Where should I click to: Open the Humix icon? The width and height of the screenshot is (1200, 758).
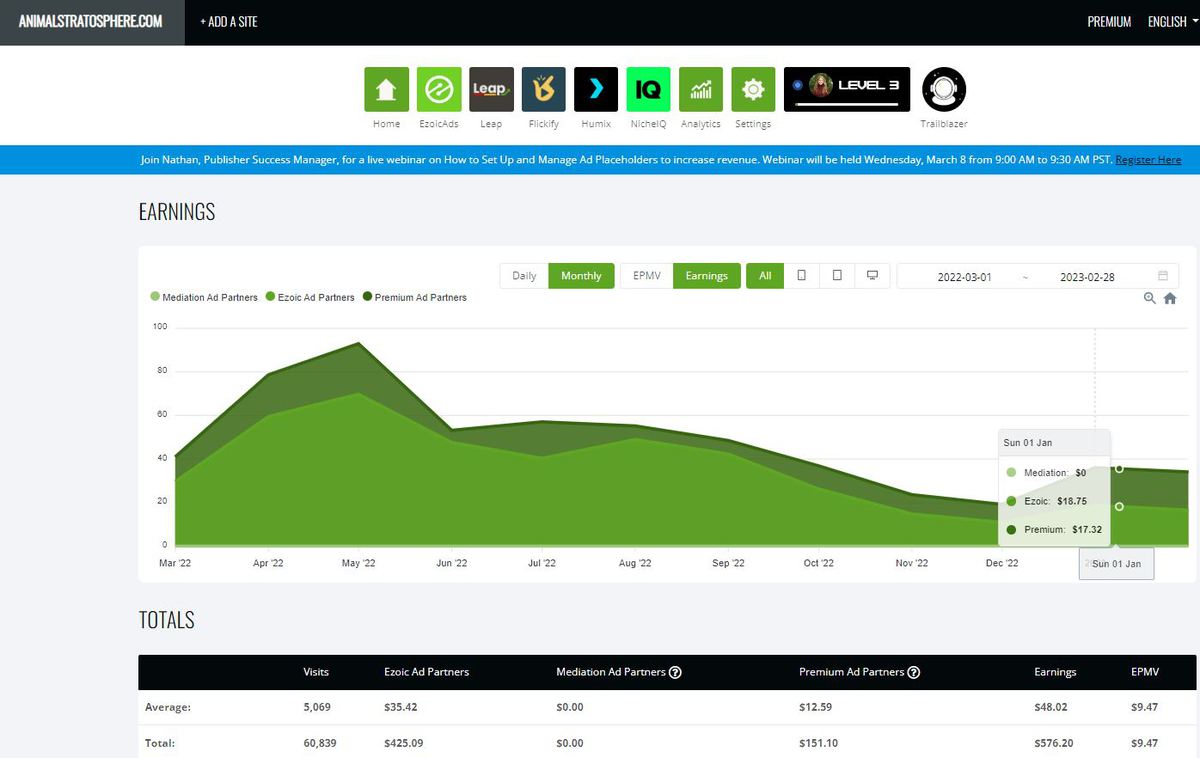pyautogui.click(x=596, y=89)
